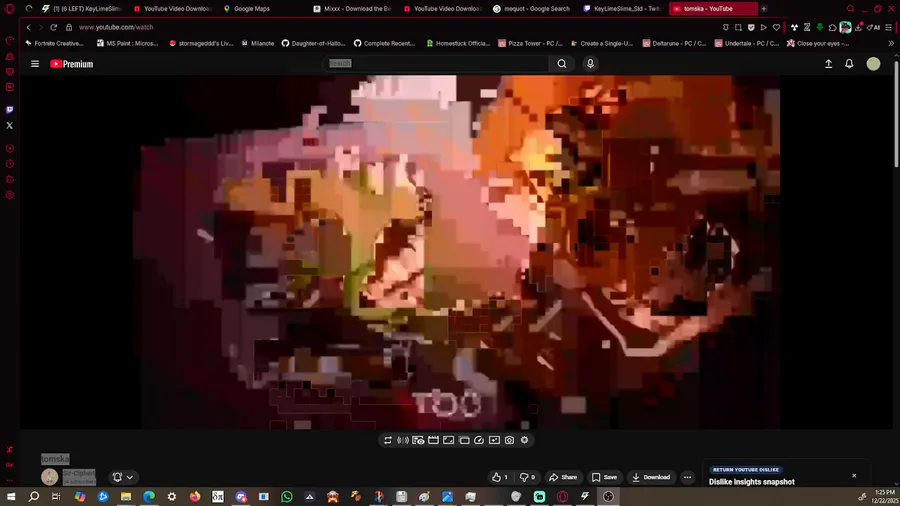900x506 pixels.
Task: Open more actions three-dot menu
Action: tap(687, 477)
